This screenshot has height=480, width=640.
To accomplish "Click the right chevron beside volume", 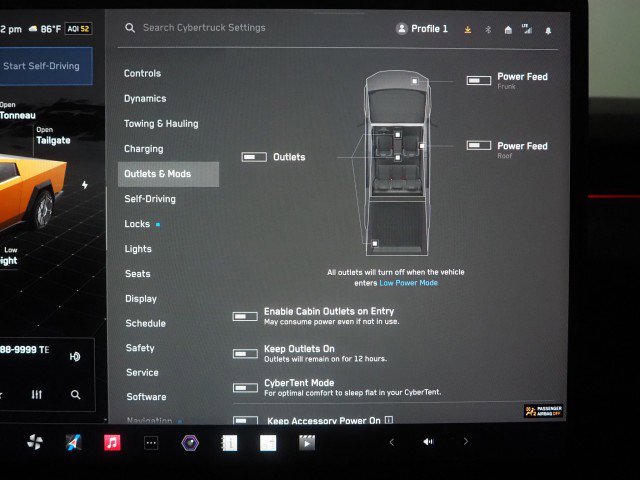I will pyautogui.click(x=465, y=441).
